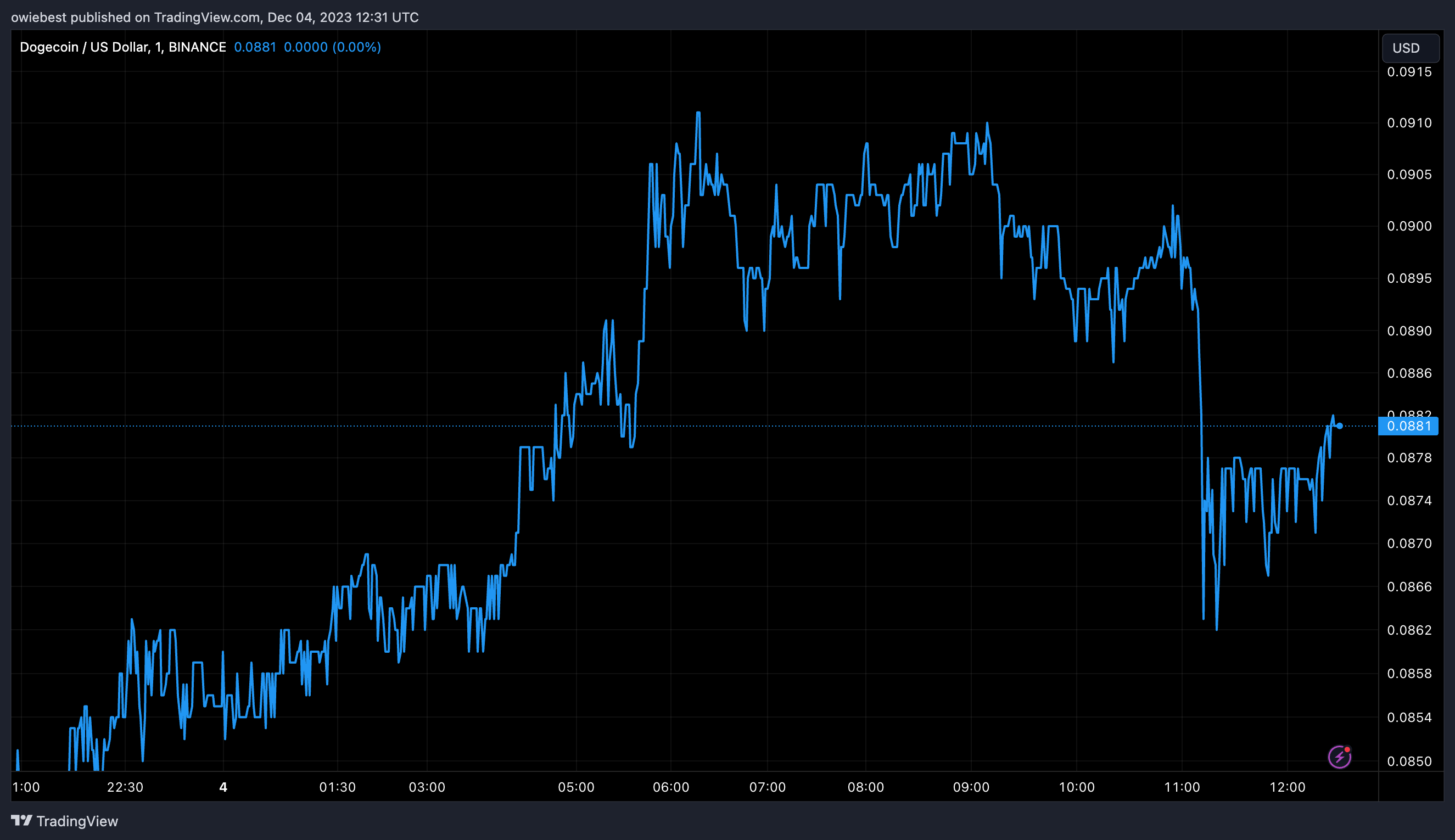
Task: Click the 0.0850 price axis label
Action: (1409, 761)
